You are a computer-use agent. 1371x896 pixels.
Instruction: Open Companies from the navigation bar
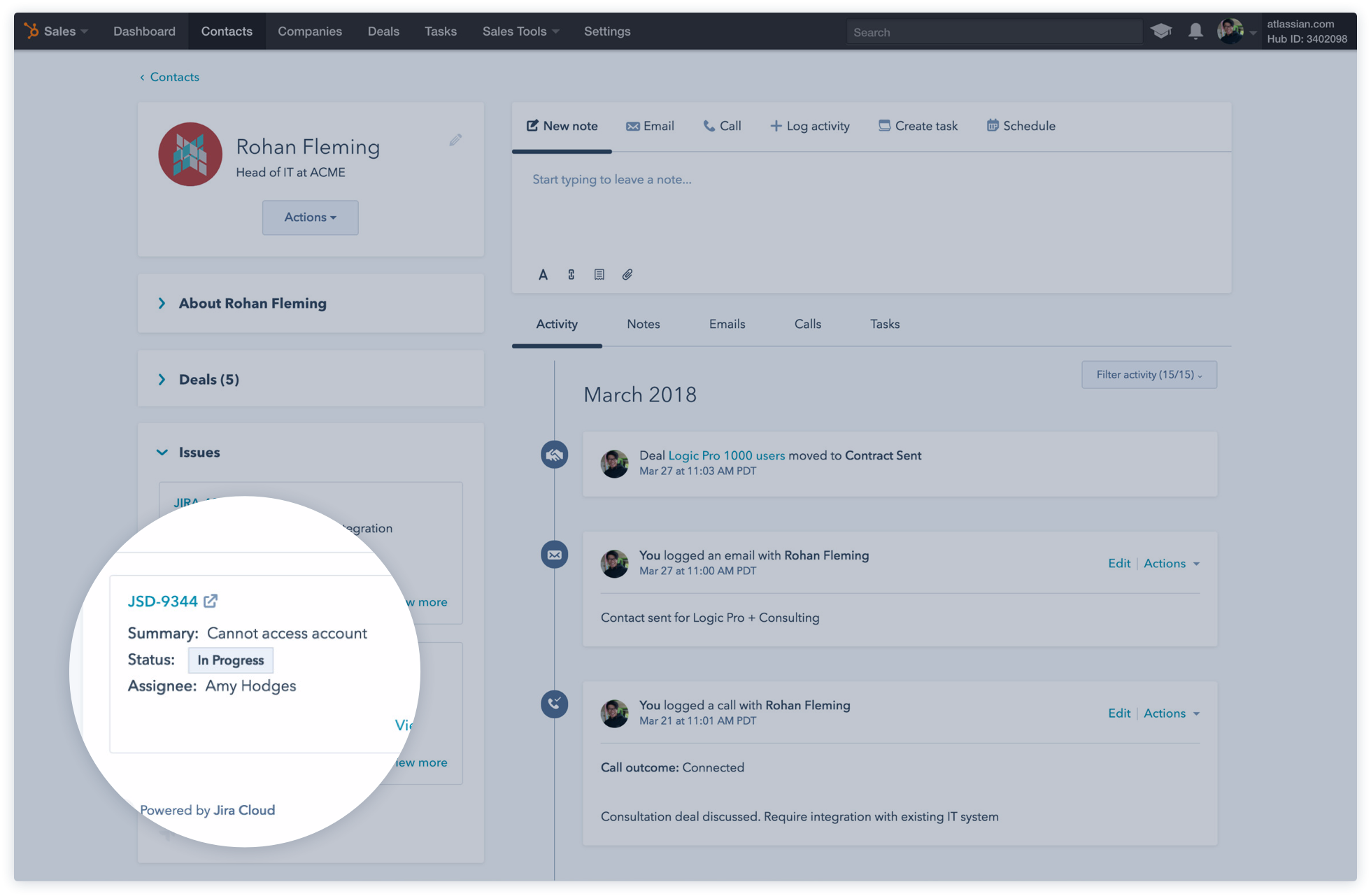click(x=310, y=31)
